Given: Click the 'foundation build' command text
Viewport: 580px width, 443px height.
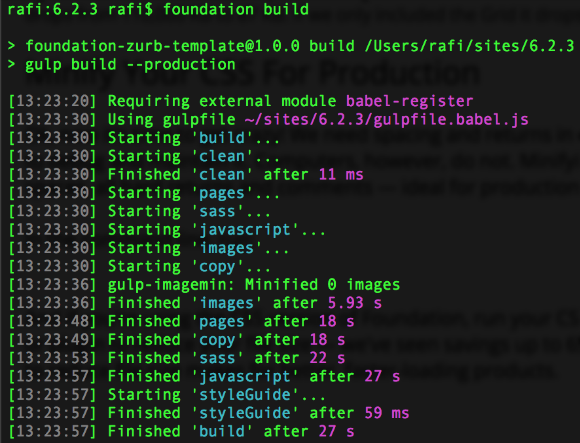Looking at the screenshot, I should pyautogui.click(x=236, y=9).
